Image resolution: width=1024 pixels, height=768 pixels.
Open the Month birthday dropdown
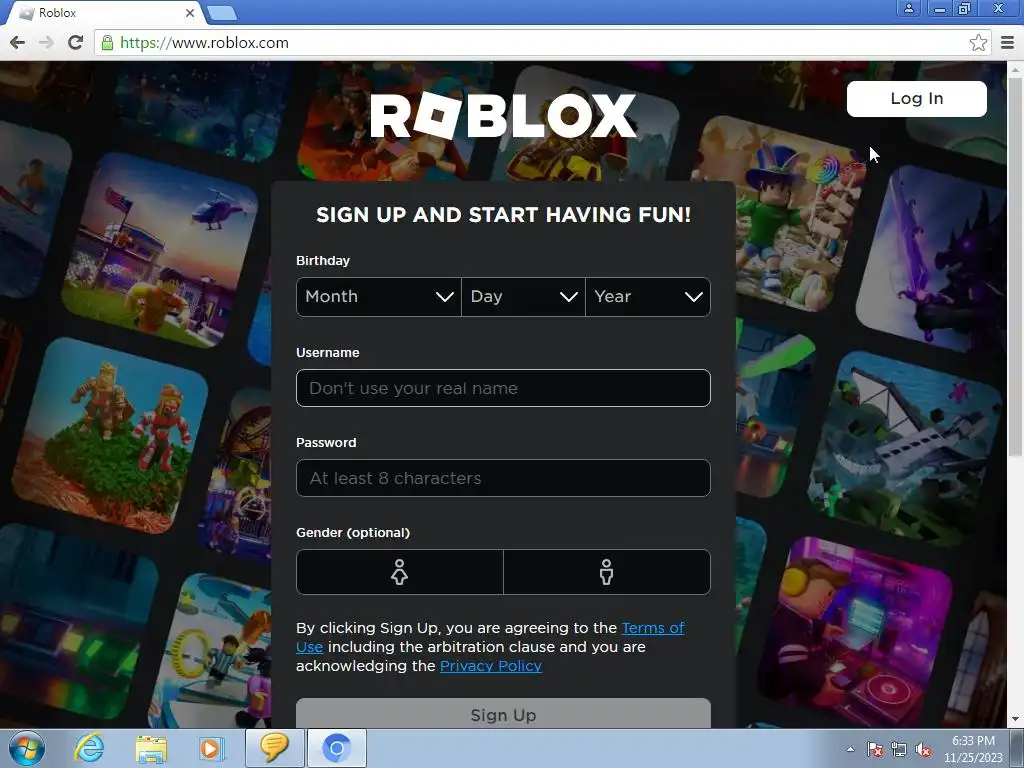click(x=379, y=296)
